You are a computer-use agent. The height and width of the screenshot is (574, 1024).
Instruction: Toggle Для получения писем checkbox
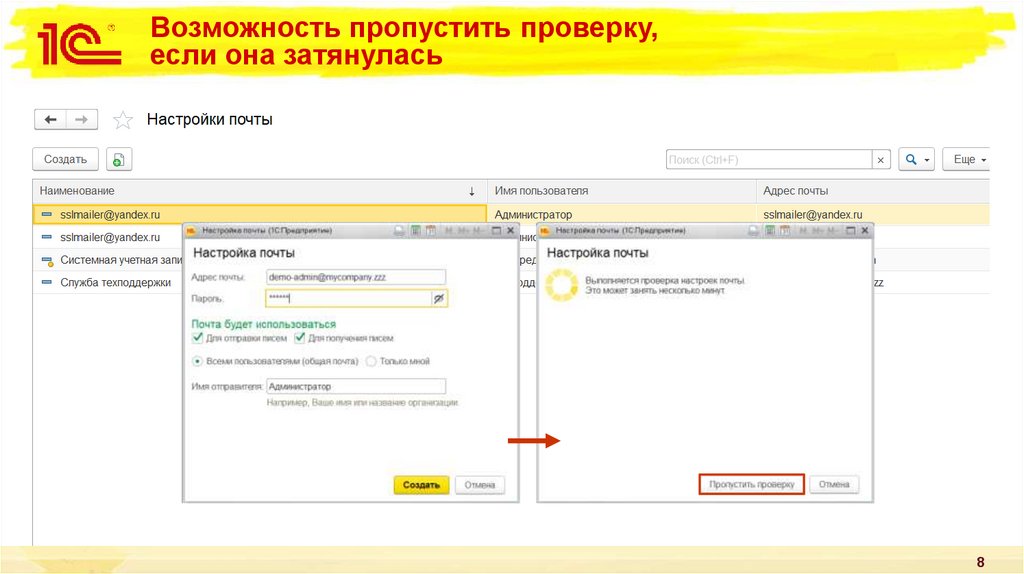click(x=300, y=338)
